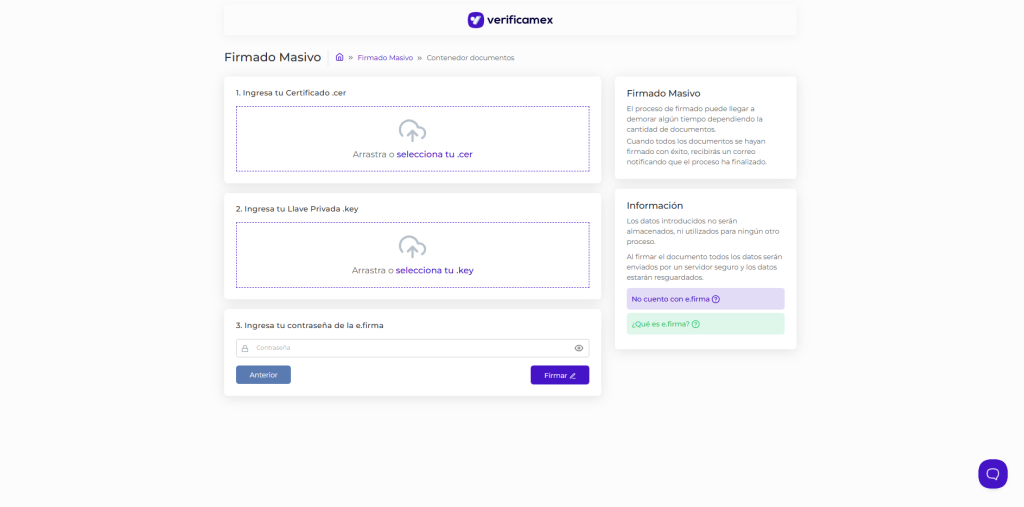1024x507 pixels.
Task: Open the chat support widget
Action: [x=992, y=473]
